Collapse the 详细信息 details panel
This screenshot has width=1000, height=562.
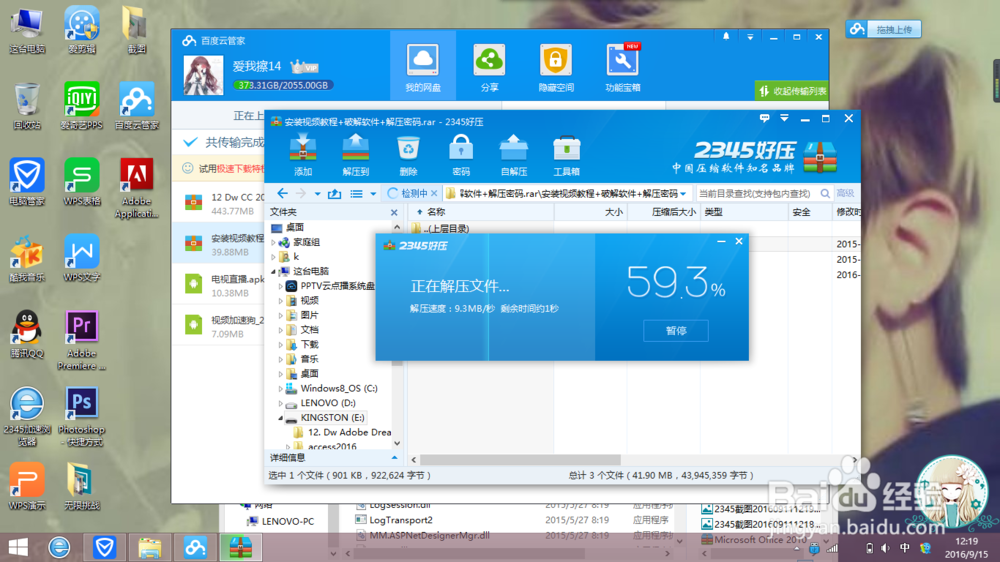[394, 457]
